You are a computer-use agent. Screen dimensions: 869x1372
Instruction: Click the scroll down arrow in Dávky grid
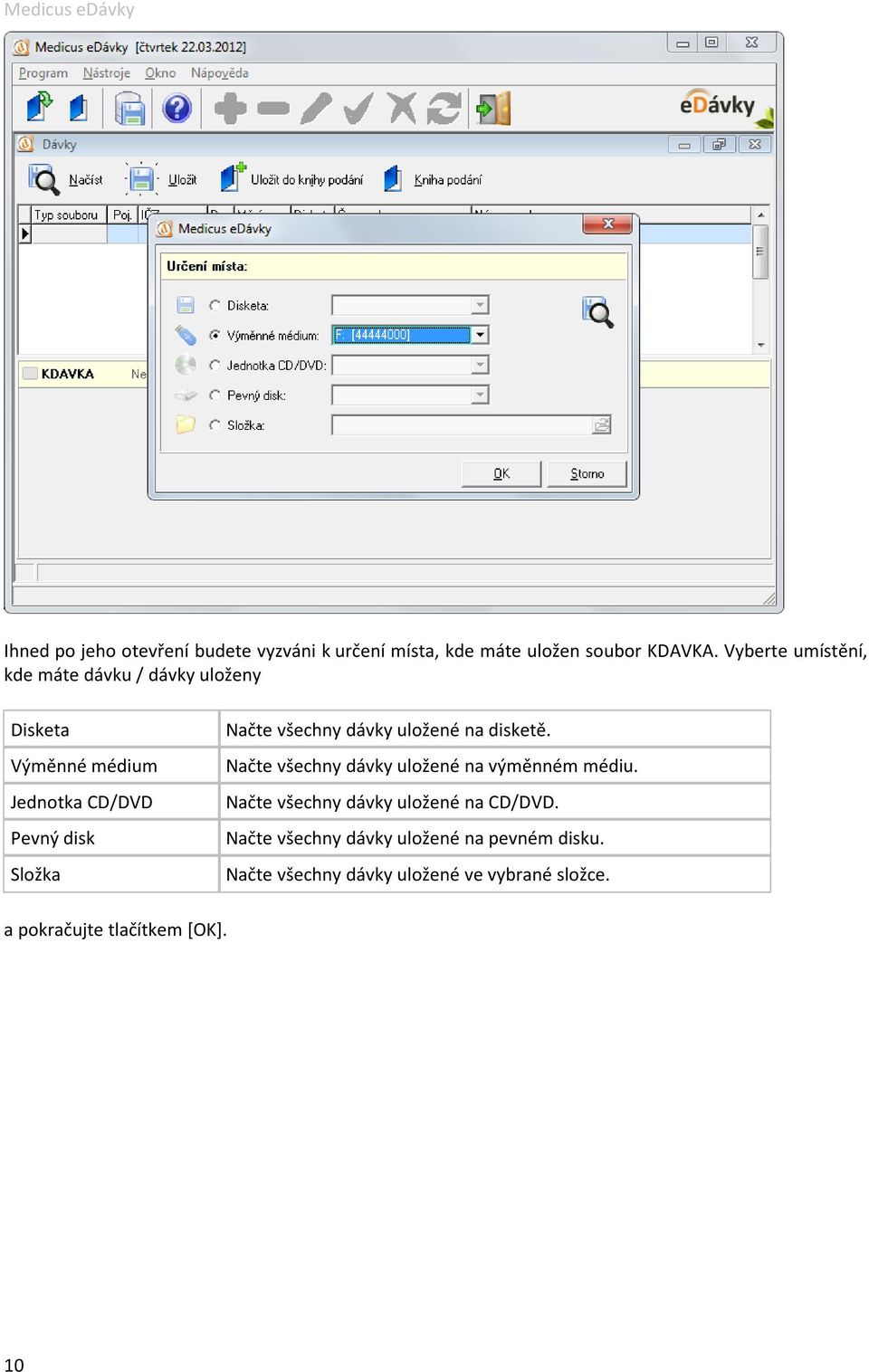(760, 345)
